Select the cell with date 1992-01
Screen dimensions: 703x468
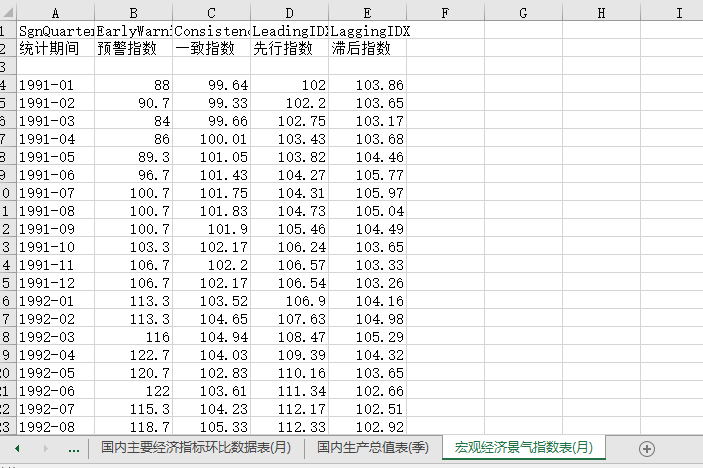[x=56, y=300]
